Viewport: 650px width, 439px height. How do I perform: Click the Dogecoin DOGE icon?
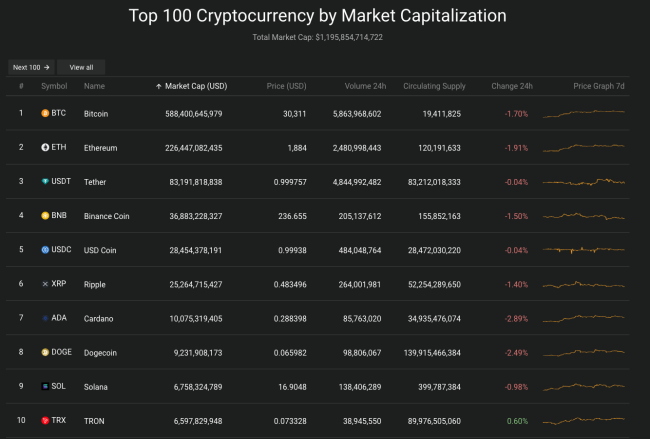[x=45, y=352]
